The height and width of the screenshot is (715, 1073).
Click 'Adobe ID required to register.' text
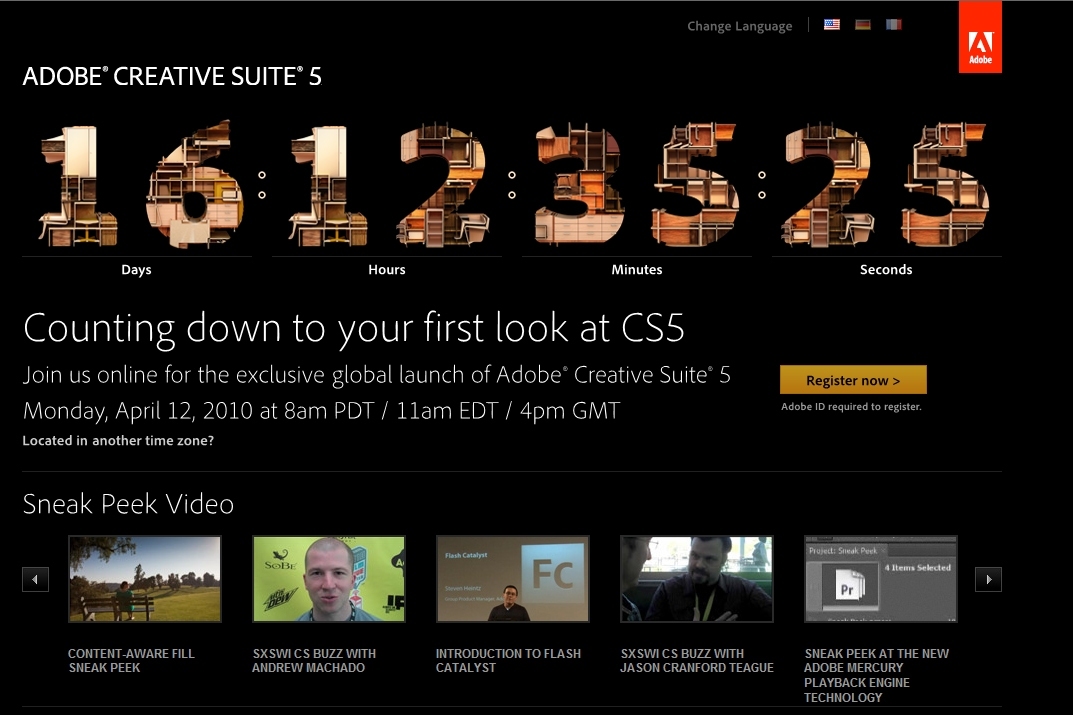(851, 406)
